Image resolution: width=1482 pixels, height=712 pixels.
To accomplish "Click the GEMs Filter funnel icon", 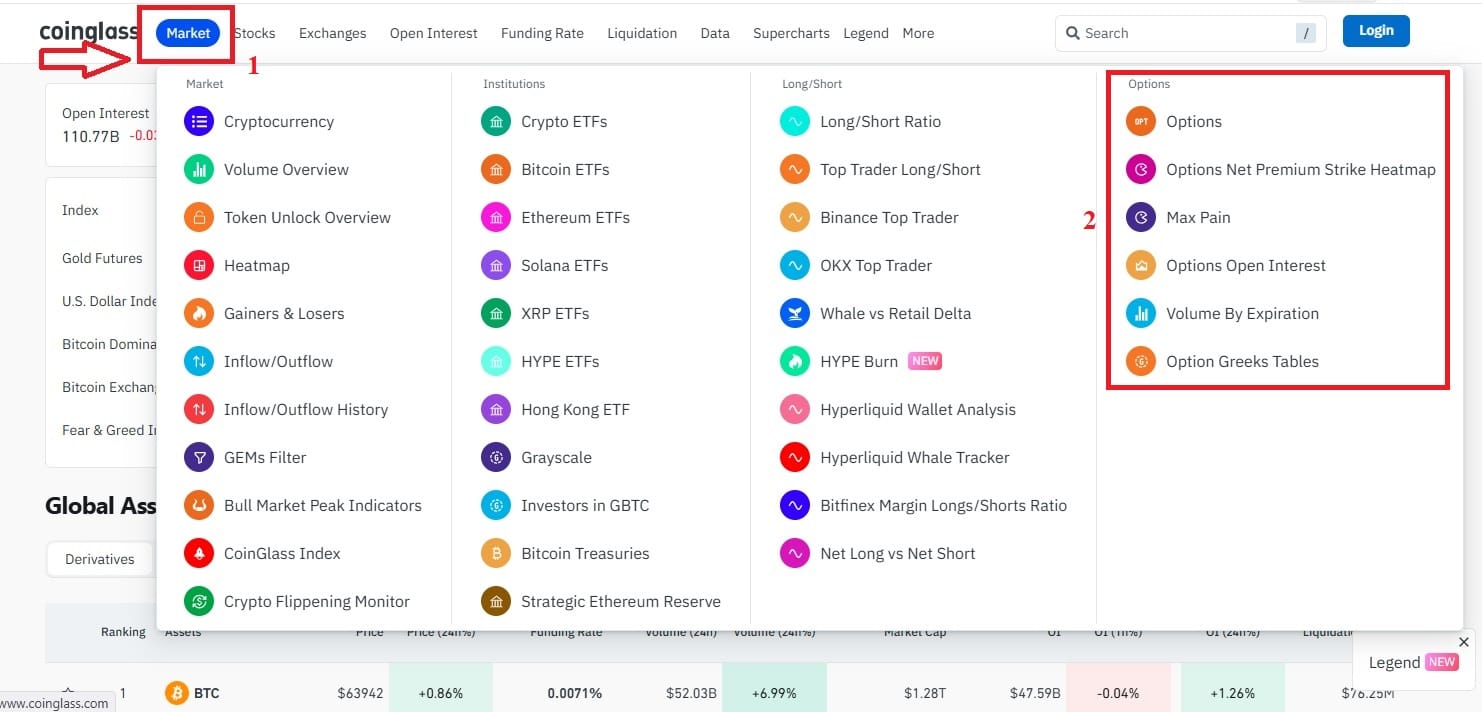I will (199, 458).
